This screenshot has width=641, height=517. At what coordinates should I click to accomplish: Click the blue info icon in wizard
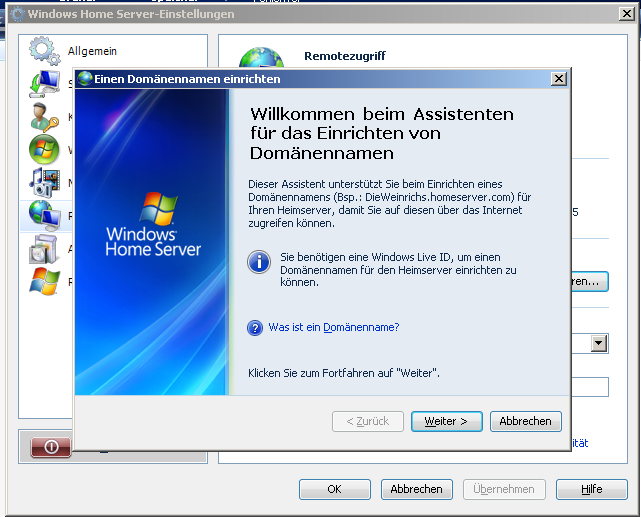[x=259, y=263]
